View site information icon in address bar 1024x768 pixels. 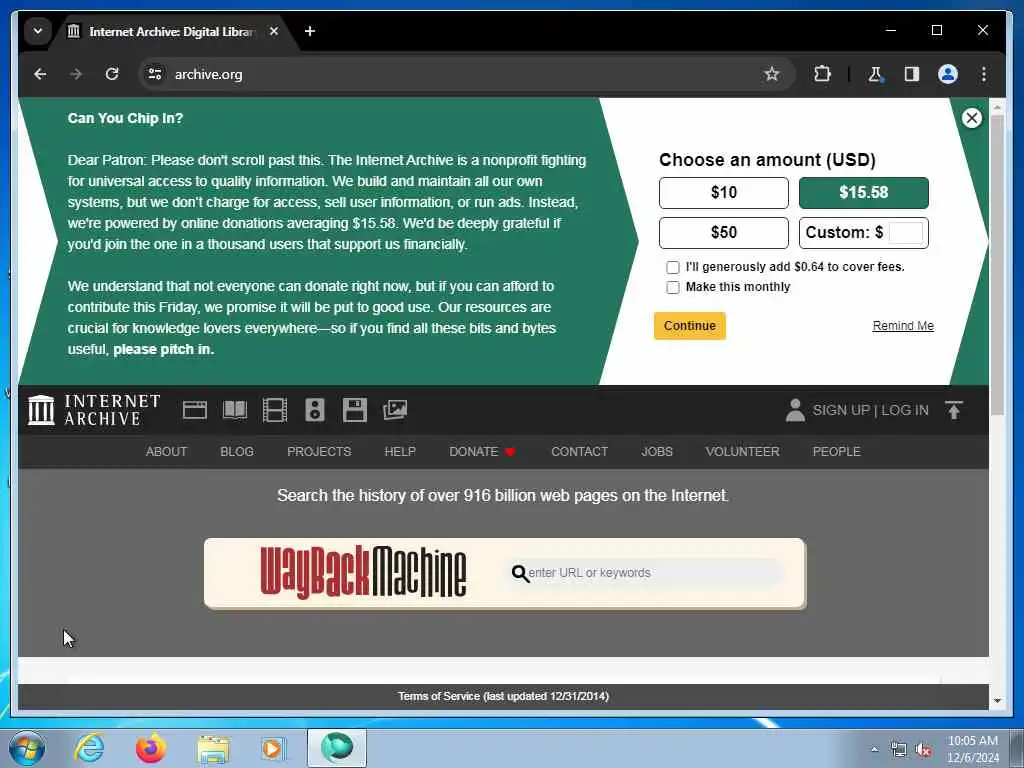[155, 74]
